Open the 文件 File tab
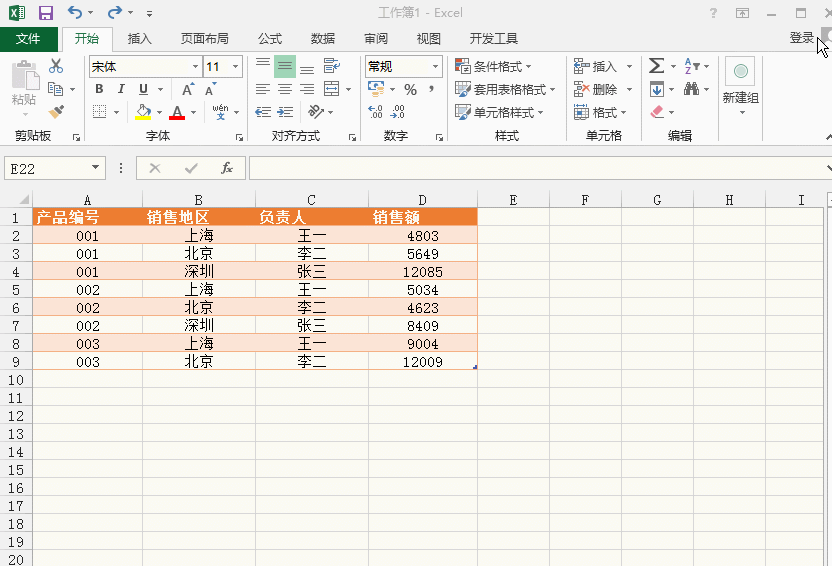 pyautogui.click(x=28, y=38)
